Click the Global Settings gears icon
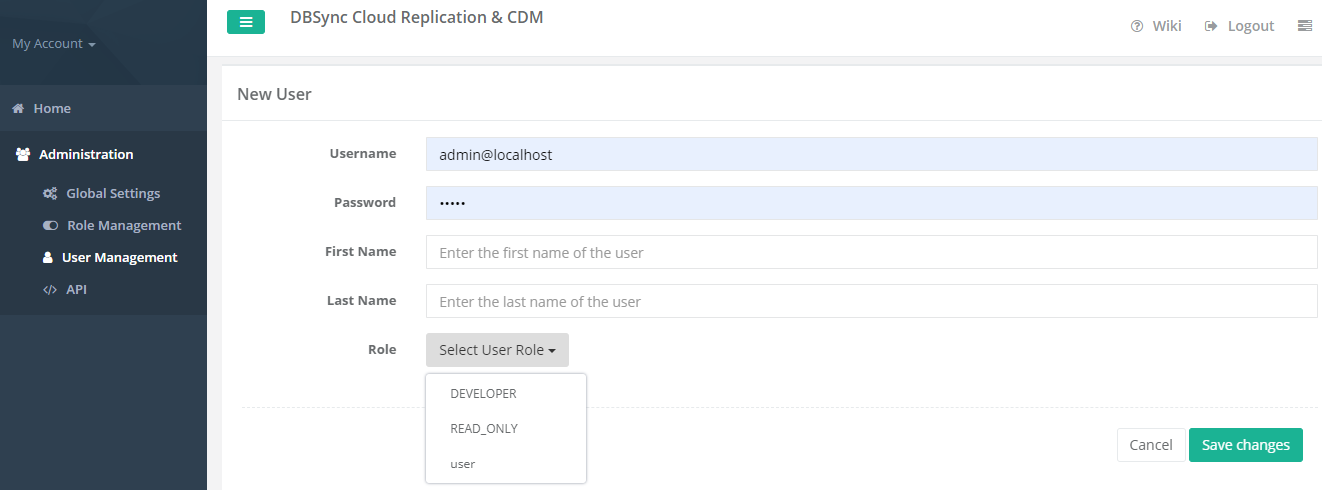The width and height of the screenshot is (1322, 490). click(x=50, y=193)
